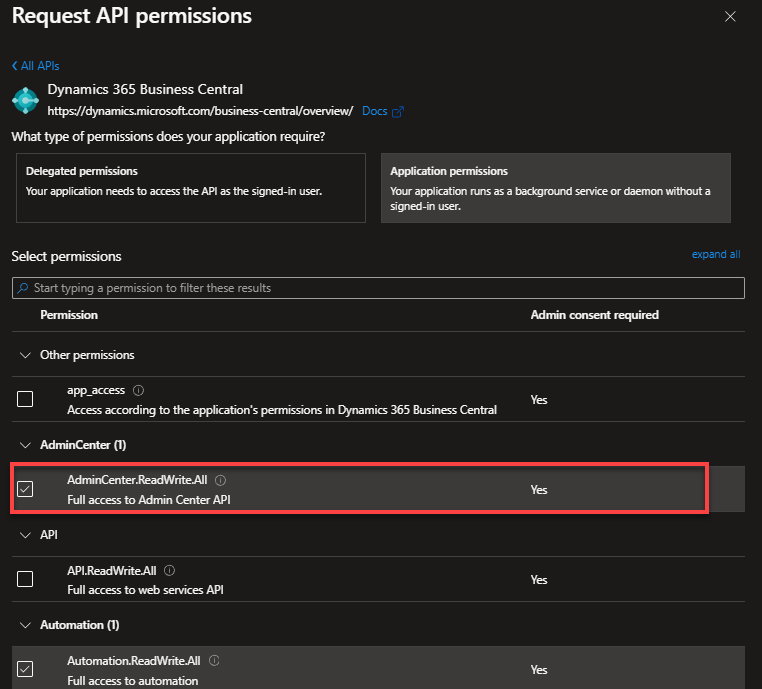Close the Request API permissions panel
The height and width of the screenshot is (689, 762).
click(730, 17)
